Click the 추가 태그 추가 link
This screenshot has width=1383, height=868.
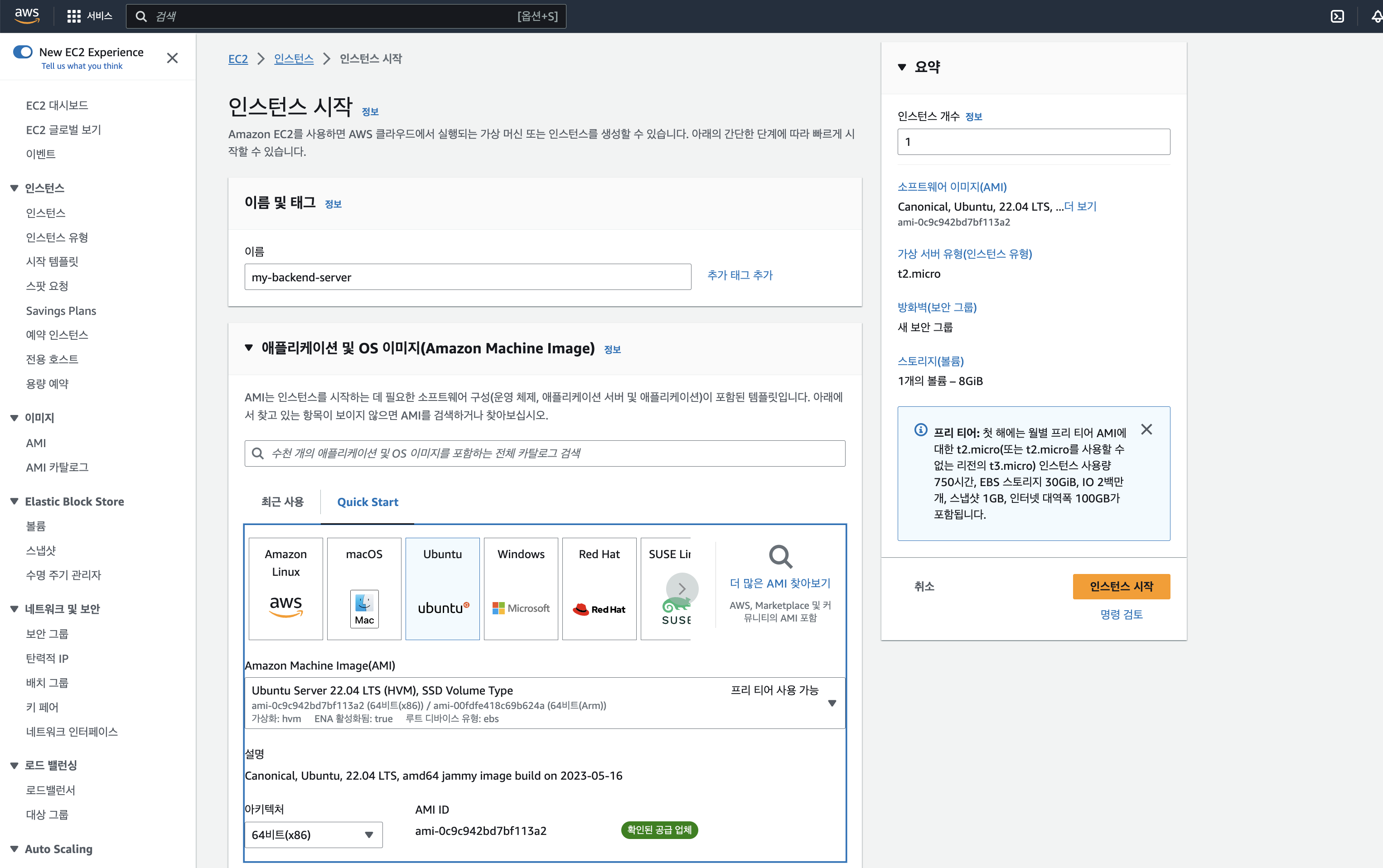740,275
